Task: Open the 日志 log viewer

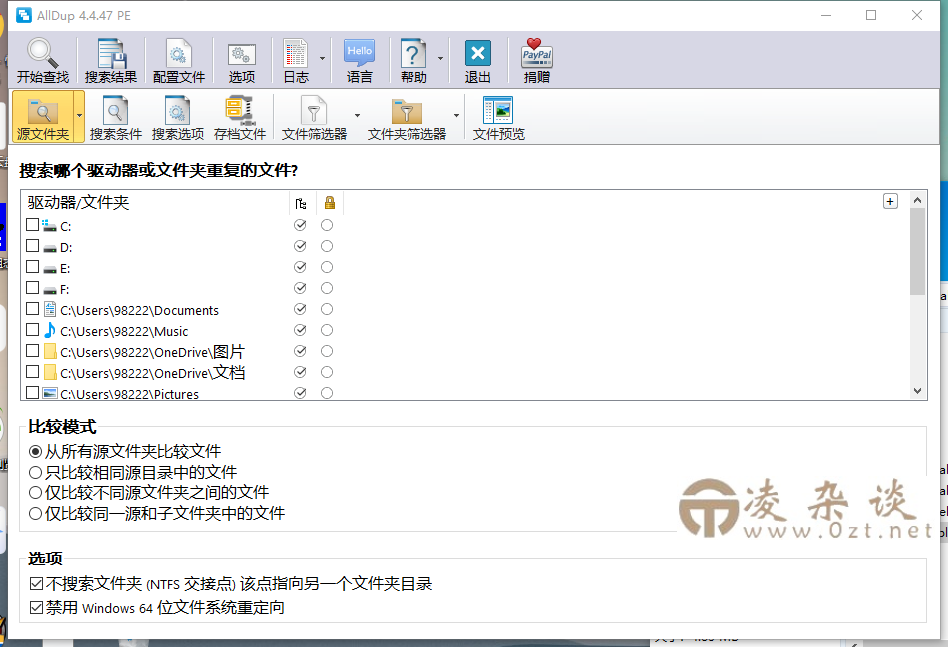Action: click(x=296, y=60)
